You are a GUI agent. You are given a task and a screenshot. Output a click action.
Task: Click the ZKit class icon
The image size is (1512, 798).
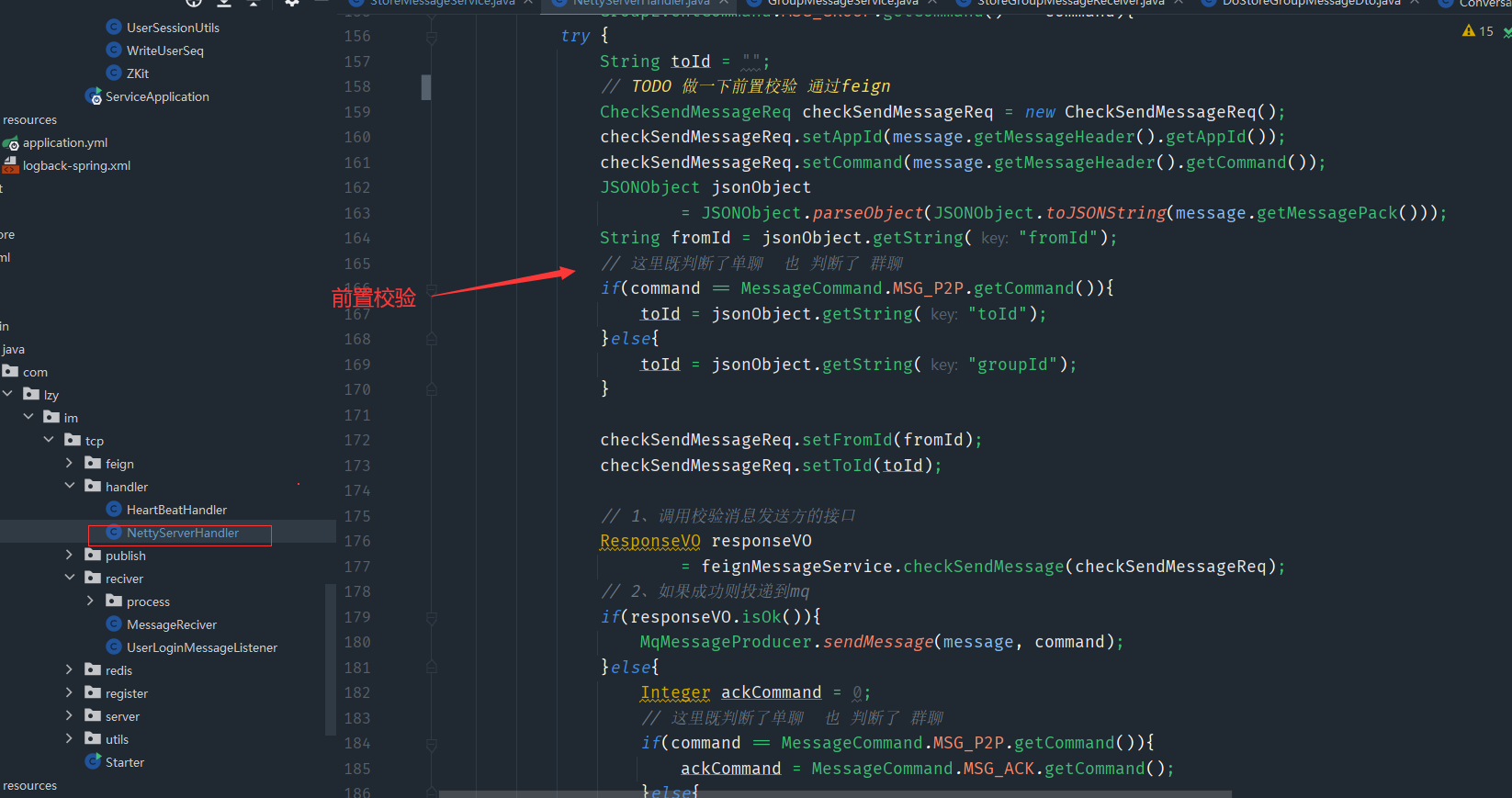coord(114,73)
